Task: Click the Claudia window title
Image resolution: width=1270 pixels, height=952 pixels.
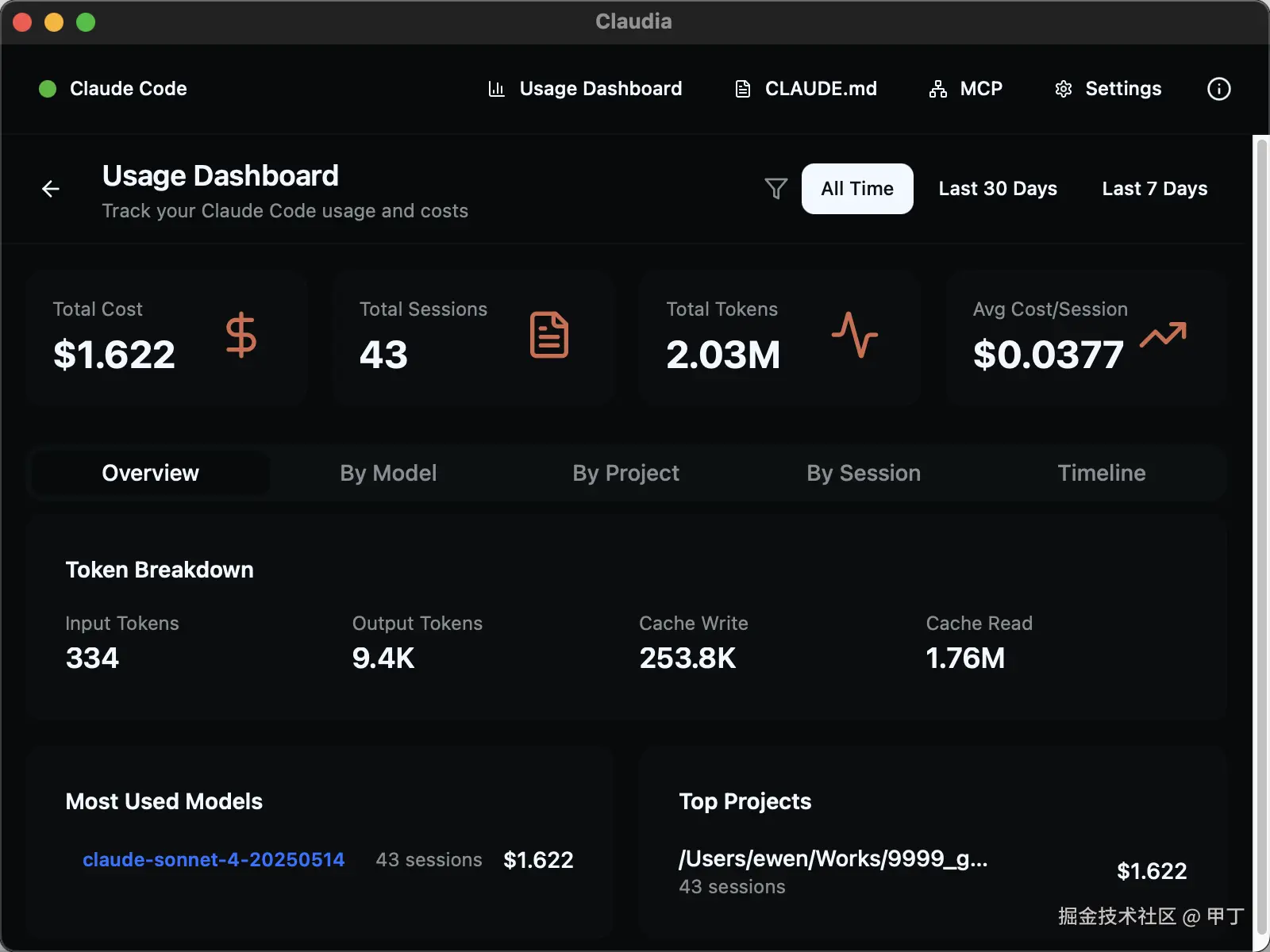Action: pyautogui.click(x=634, y=21)
